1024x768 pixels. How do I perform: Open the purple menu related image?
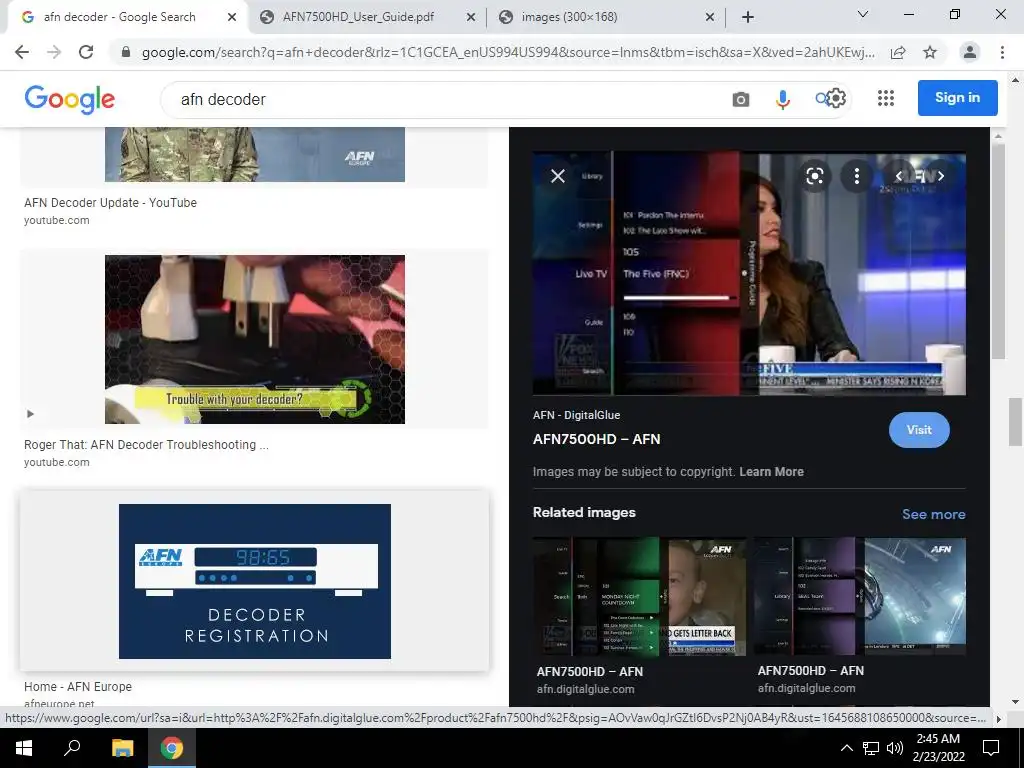click(860, 596)
